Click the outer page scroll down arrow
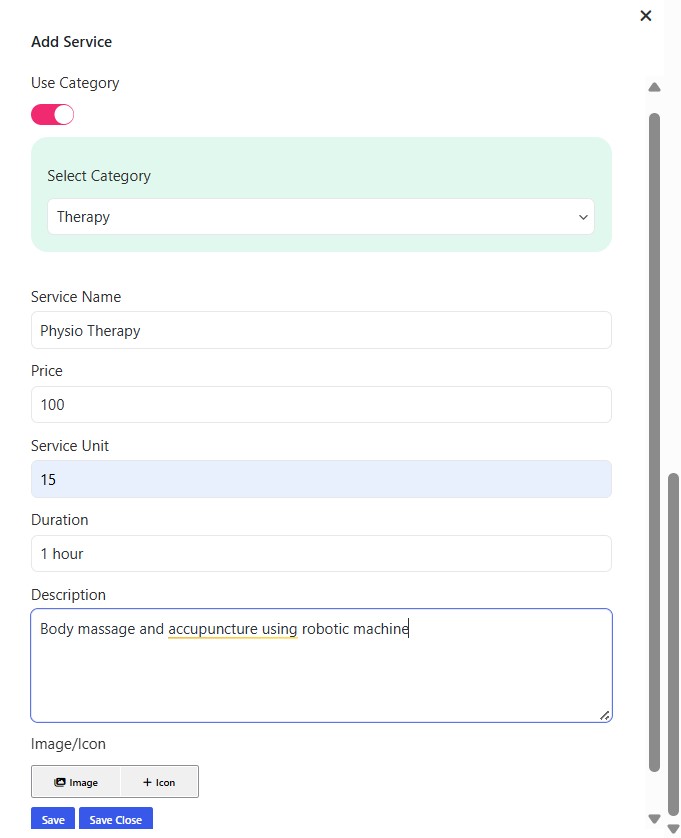 tap(673, 829)
